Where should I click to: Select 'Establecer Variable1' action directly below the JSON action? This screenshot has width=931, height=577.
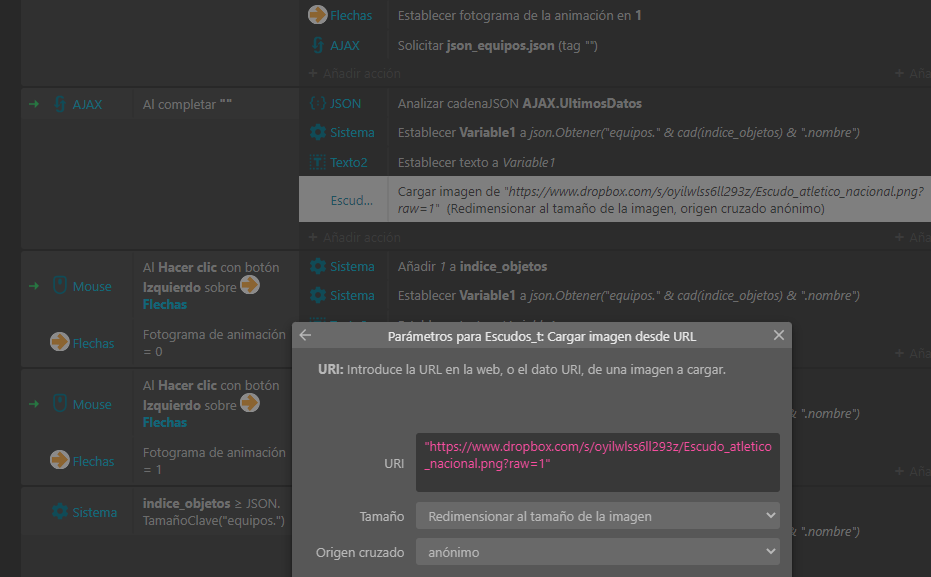(629, 132)
